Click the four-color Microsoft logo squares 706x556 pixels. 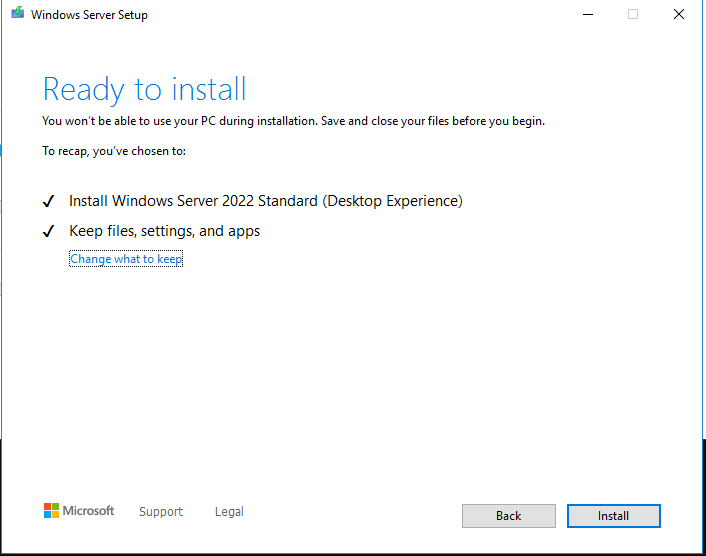51,511
